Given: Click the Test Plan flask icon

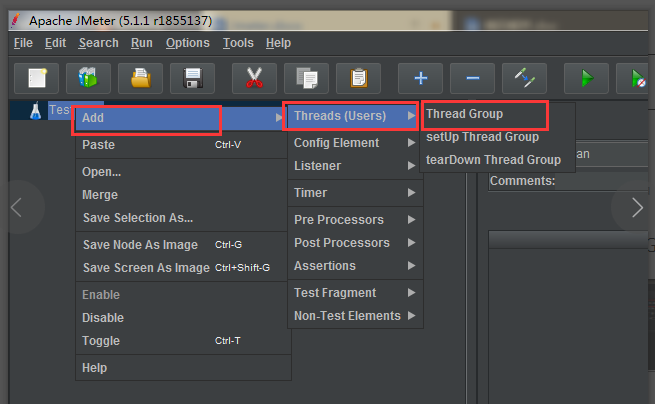Looking at the screenshot, I should (x=36, y=111).
